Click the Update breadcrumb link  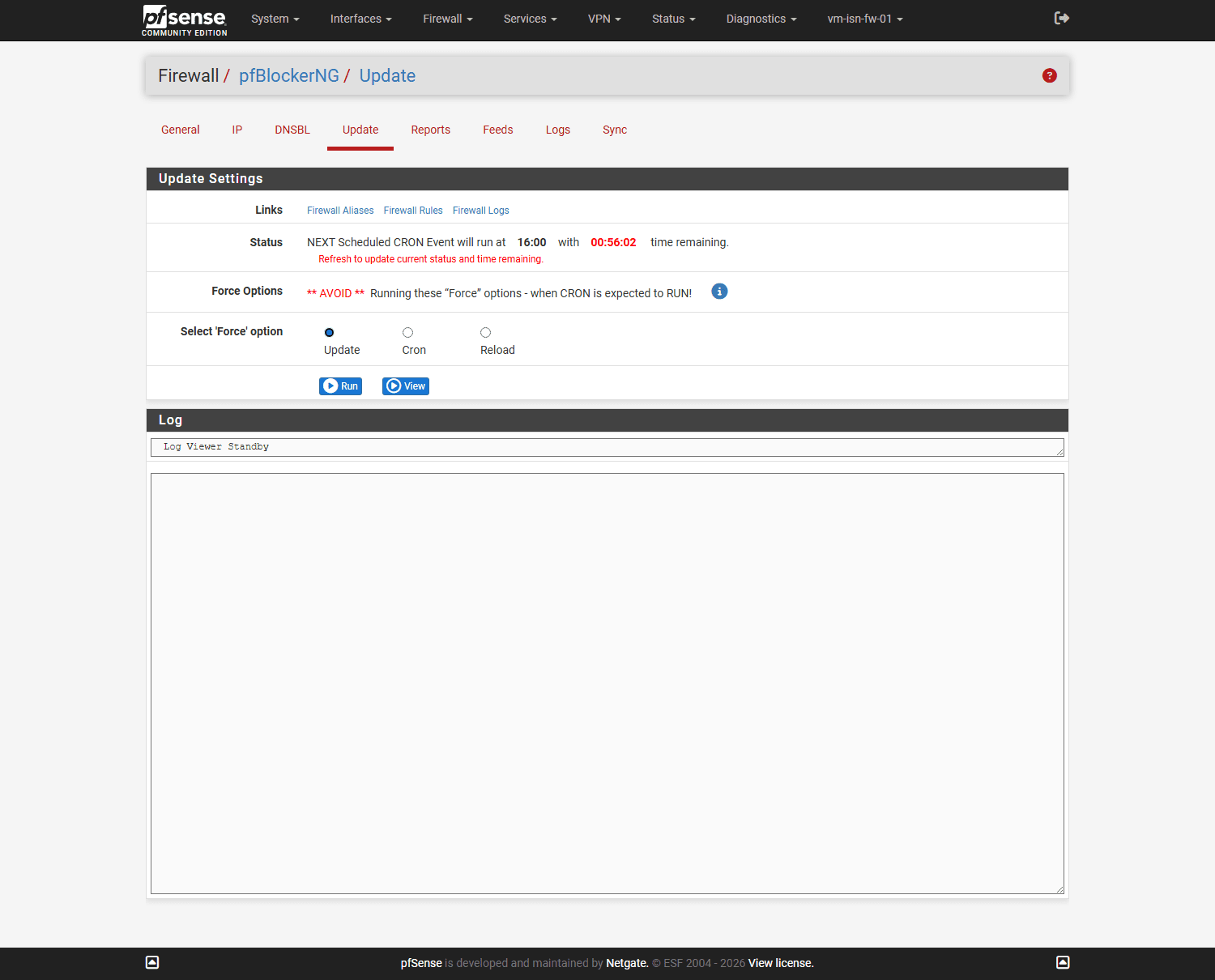pyautogui.click(x=387, y=75)
